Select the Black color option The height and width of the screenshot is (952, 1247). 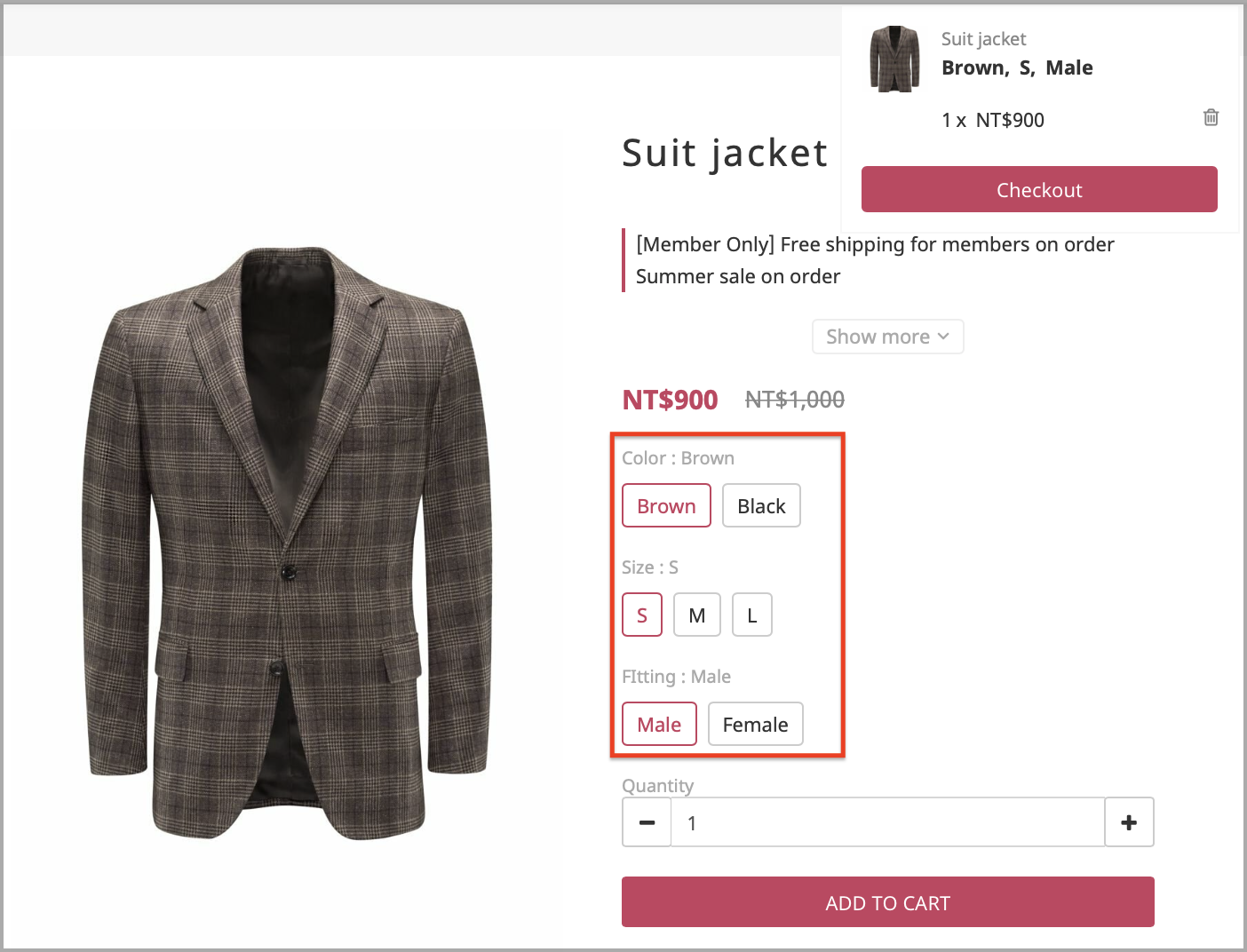[x=761, y=505]
